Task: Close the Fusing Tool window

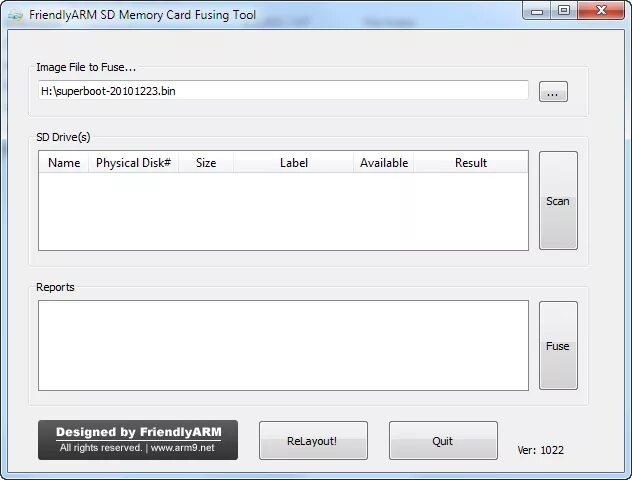Action: pyautogui.click(x=601, y=10)
